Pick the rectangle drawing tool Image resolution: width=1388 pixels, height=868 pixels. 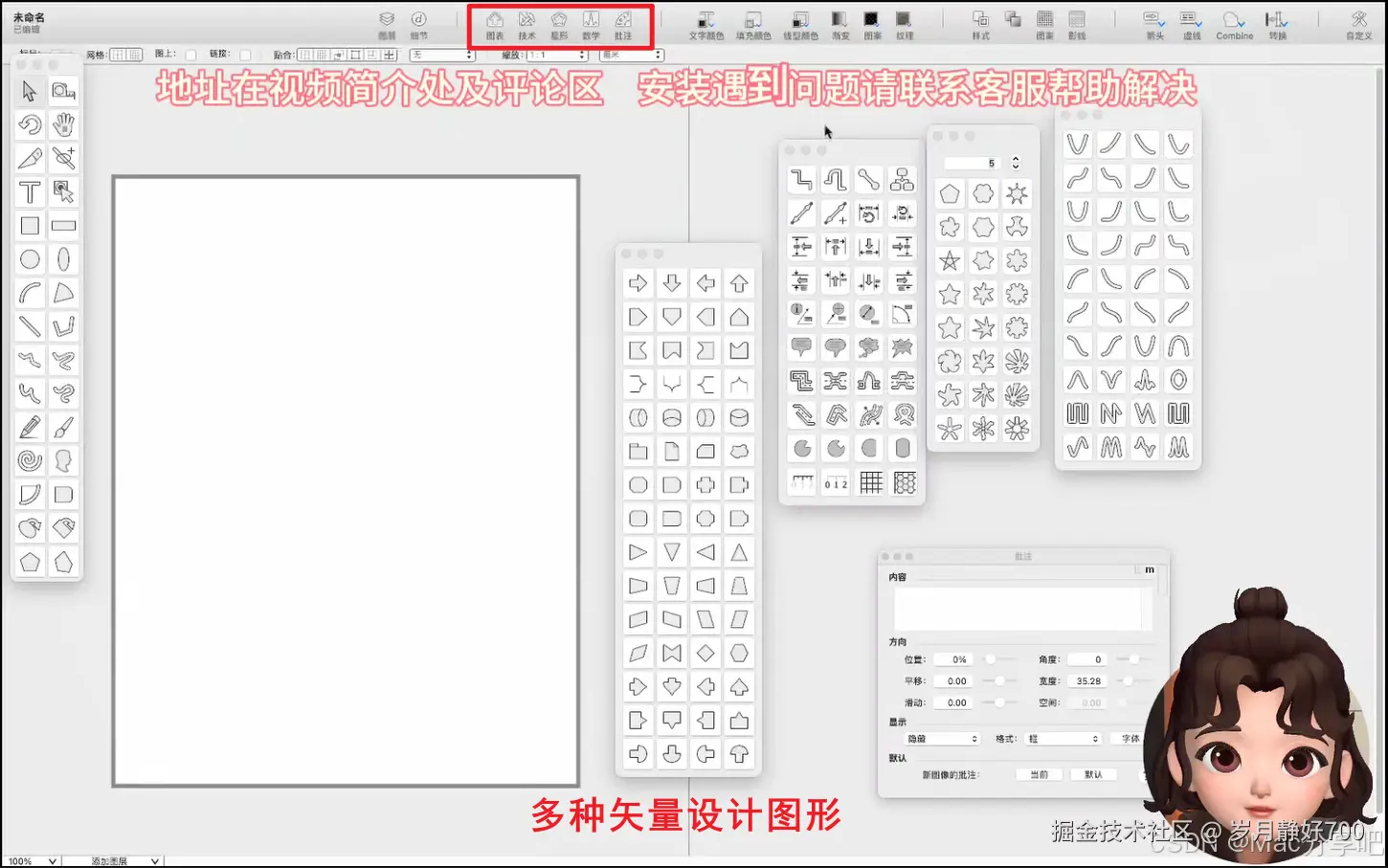(29, 225)
